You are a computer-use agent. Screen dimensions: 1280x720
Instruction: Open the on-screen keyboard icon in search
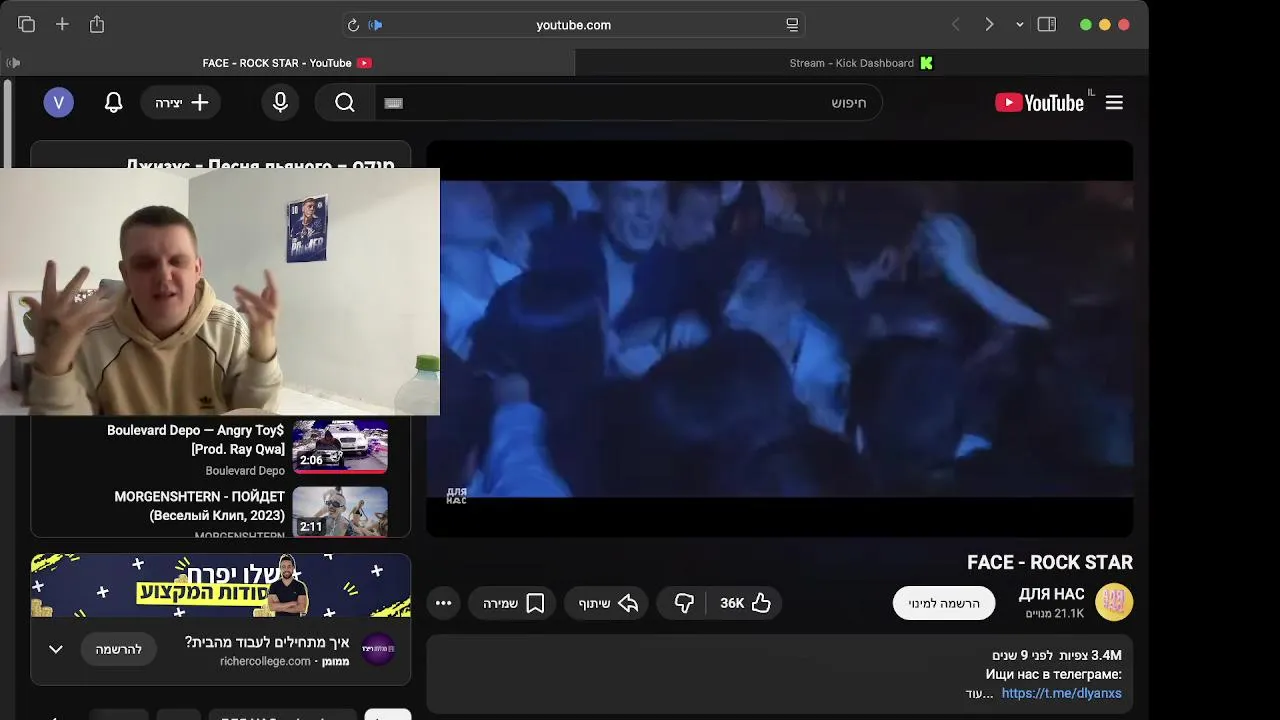click(393, 103)
